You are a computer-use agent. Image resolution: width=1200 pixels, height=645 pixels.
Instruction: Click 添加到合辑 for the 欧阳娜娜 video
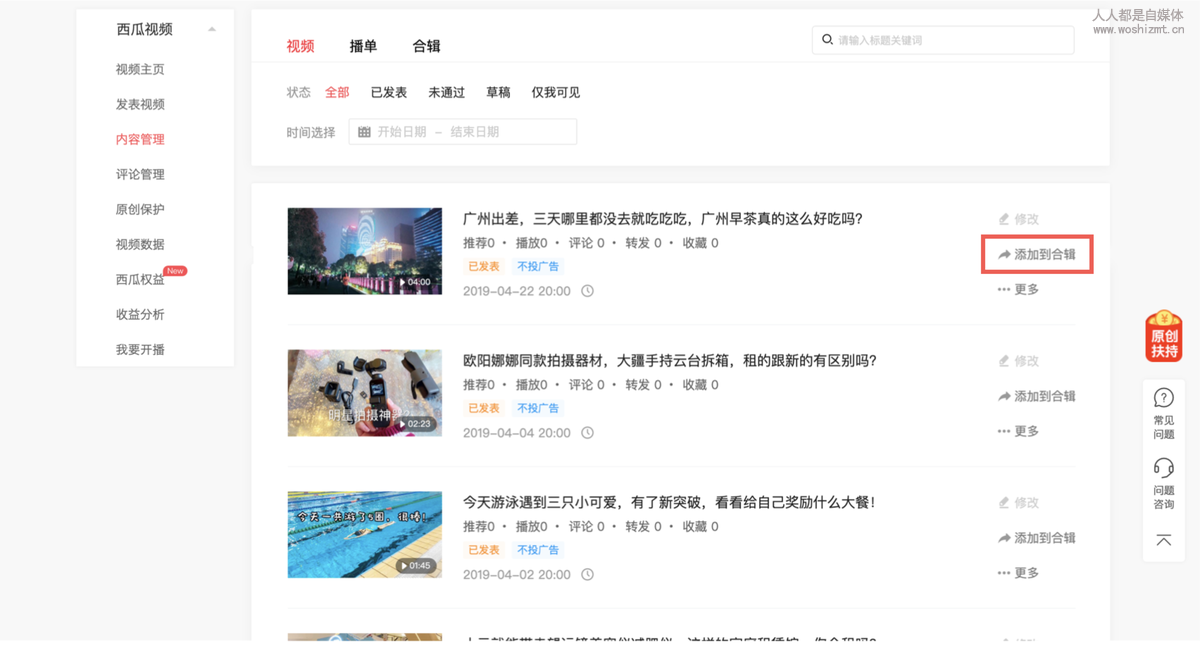pyautogui.click(x=1037, y=397)
